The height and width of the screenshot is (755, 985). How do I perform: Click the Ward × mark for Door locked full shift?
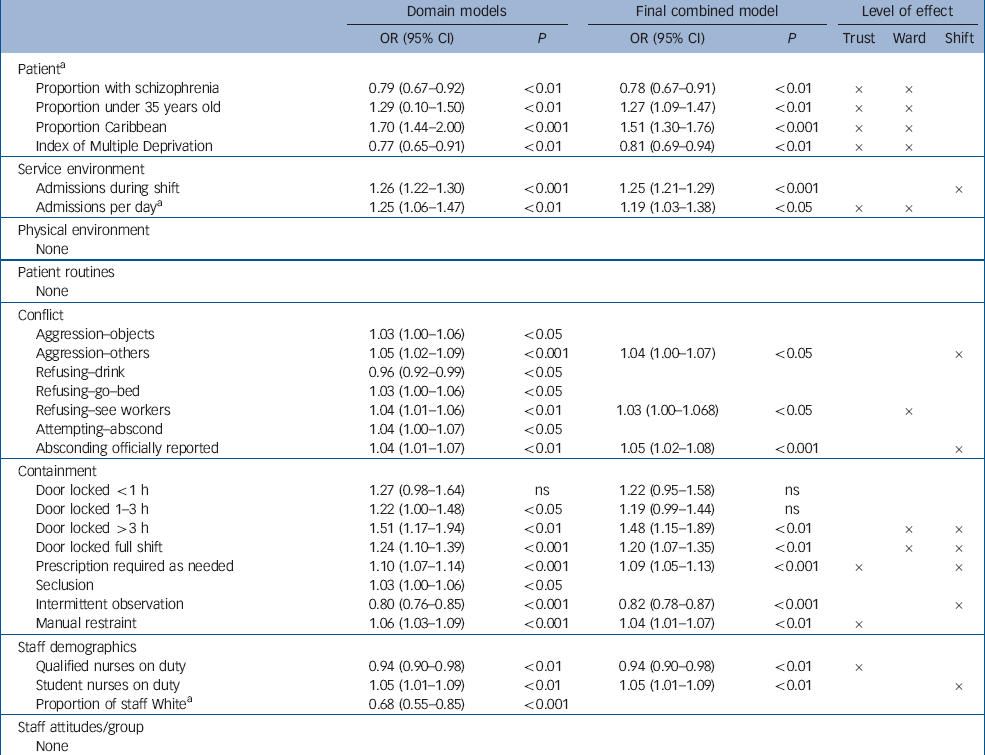point(909,548)
